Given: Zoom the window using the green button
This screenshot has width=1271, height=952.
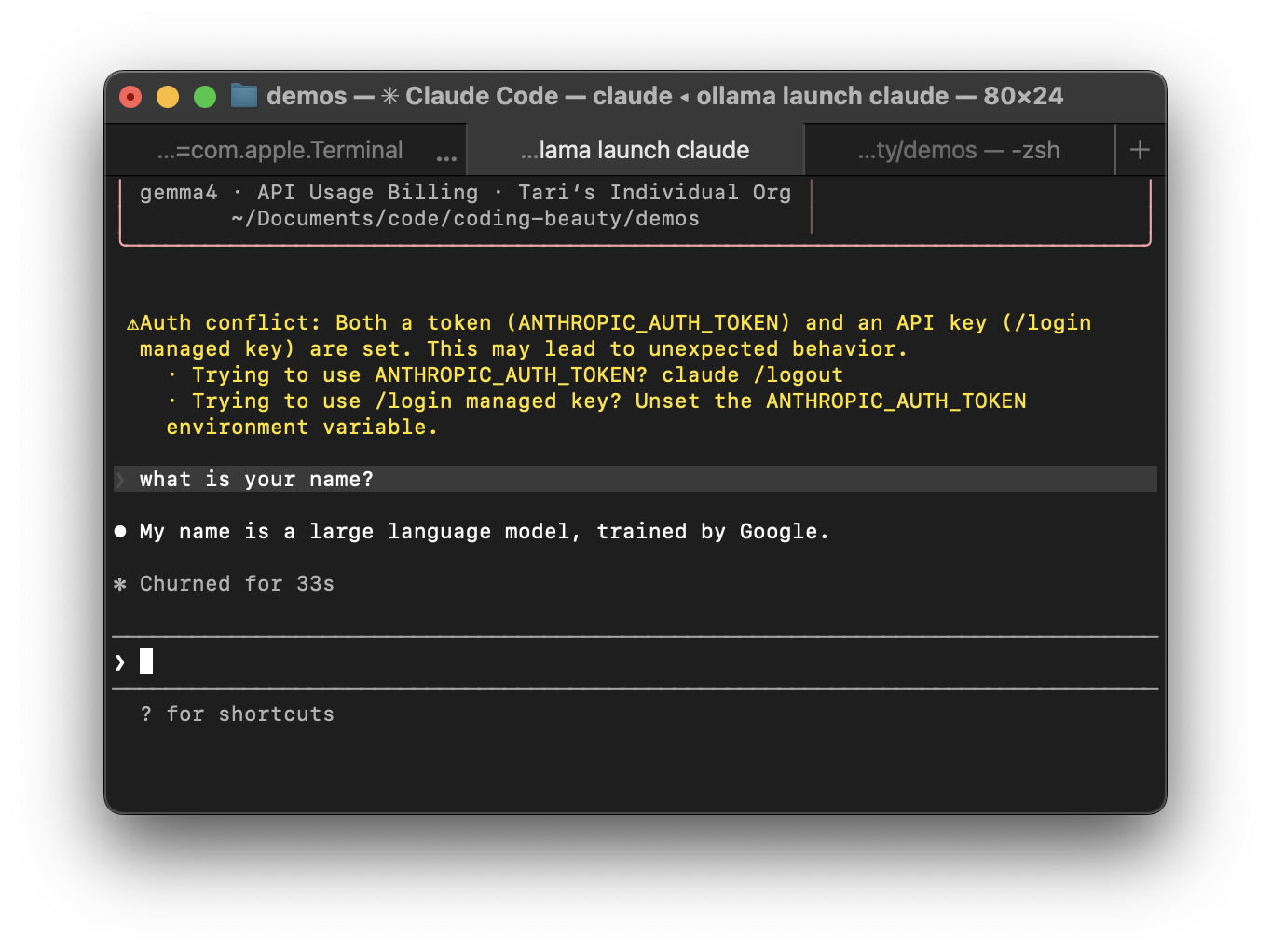Looking at the screenshot, I should [x=205, y=97].
